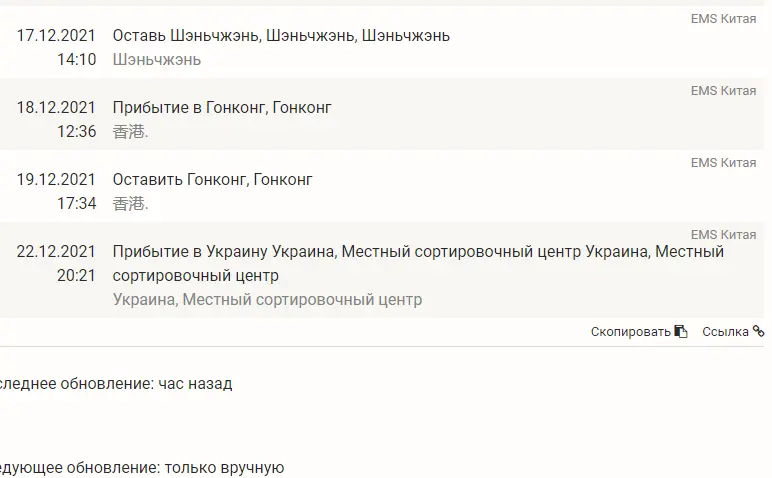Click the copy clipboard icon
Screen dimensions: 772x478
tap(681, 332)
